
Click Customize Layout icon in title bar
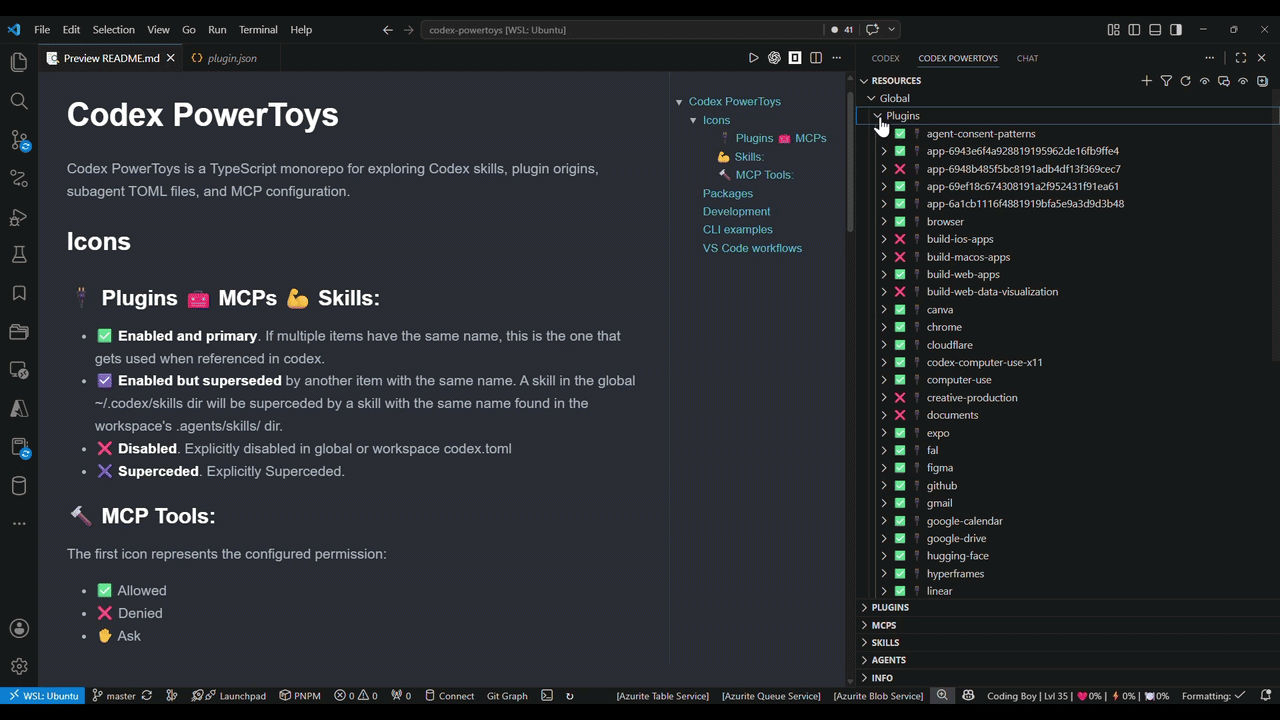1113,30
